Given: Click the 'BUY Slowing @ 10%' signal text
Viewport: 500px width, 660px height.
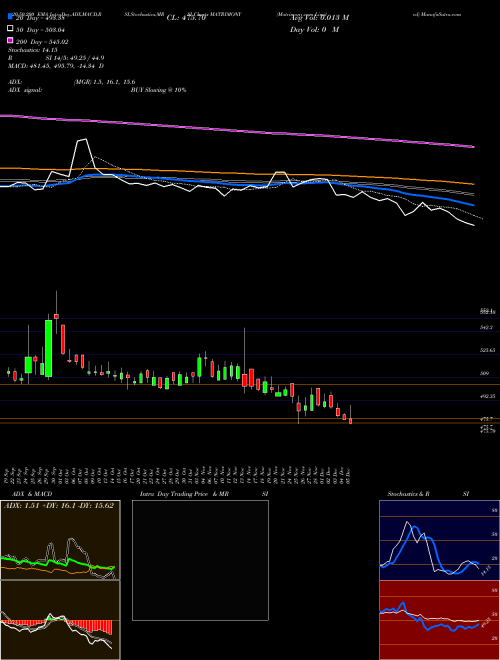Looking at the screenshot, I should click(158, 90).
